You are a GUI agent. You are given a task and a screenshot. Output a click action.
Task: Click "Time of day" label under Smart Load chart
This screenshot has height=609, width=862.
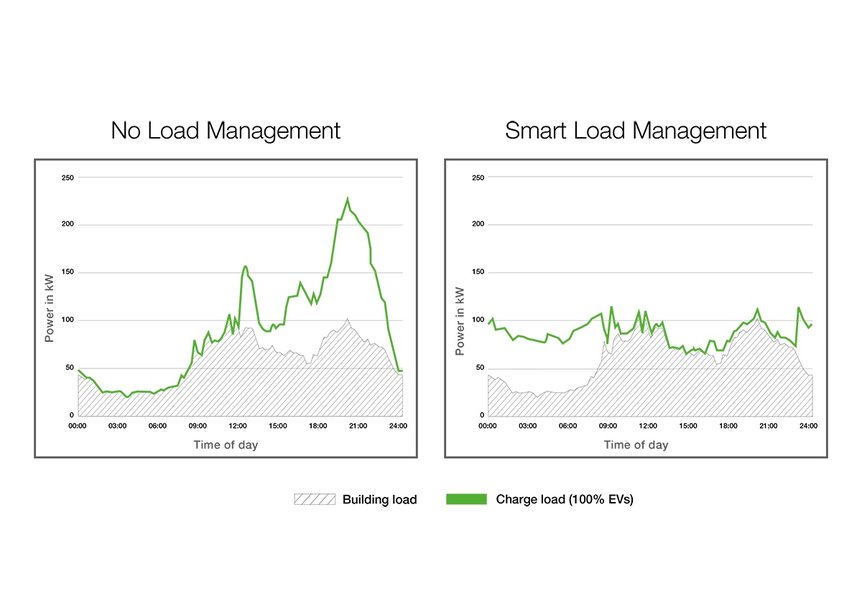tap(636, 445)
